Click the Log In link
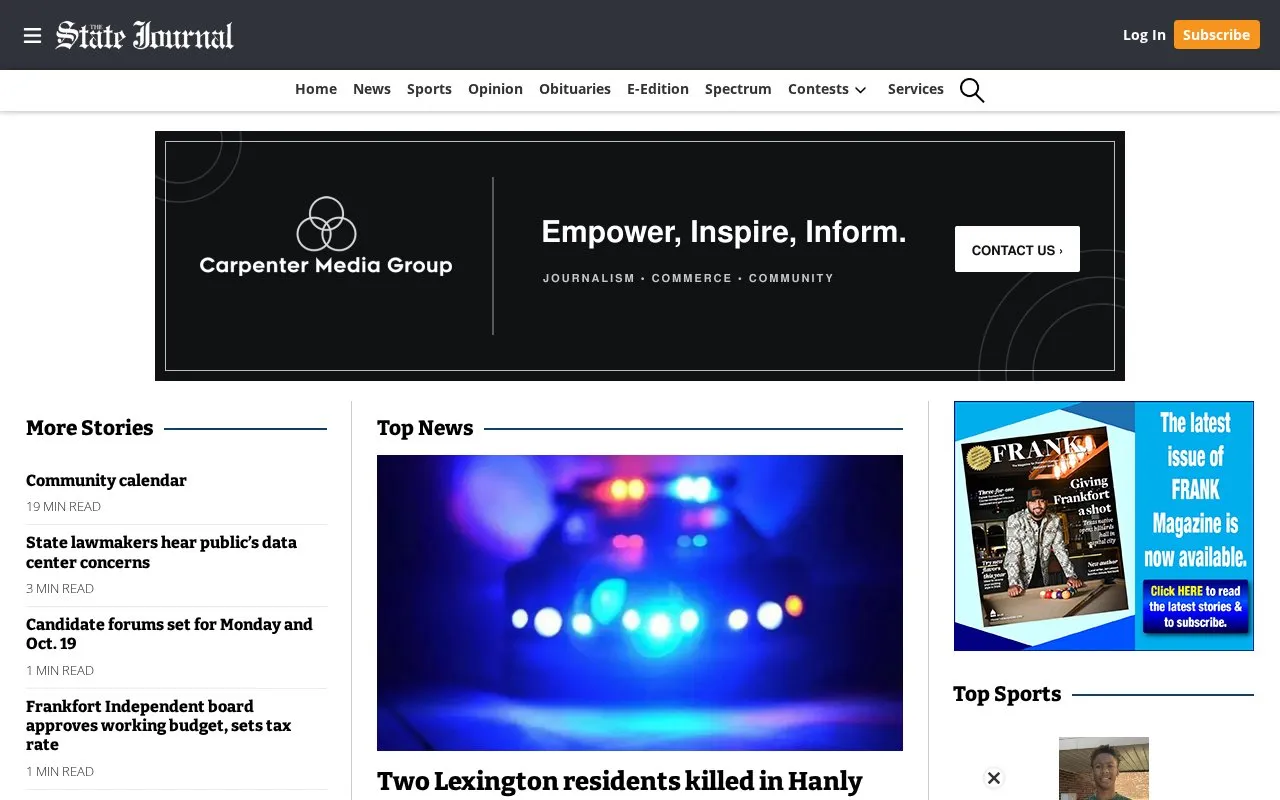 (x=1144, y=35)
